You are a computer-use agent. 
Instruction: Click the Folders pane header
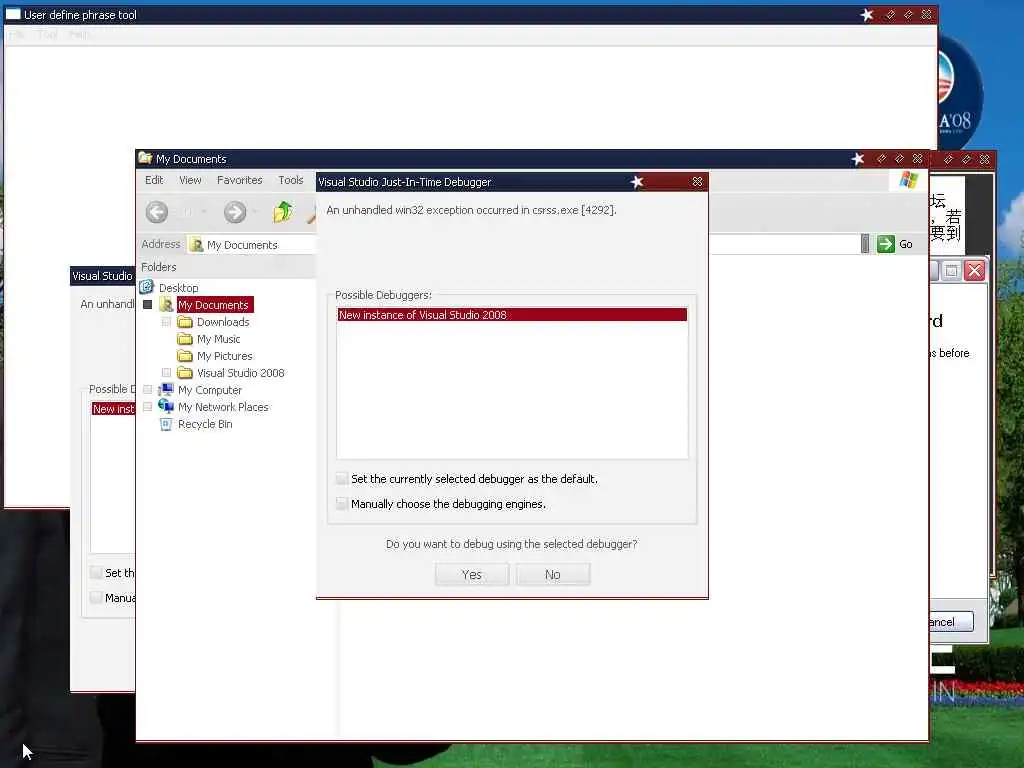click(x=225, y=267)
